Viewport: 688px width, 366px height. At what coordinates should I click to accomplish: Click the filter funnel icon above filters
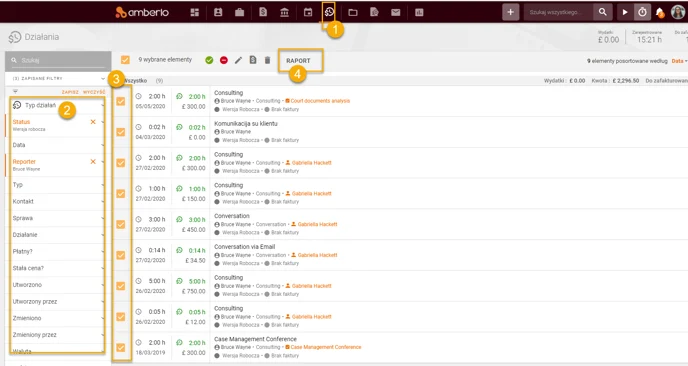15,92
